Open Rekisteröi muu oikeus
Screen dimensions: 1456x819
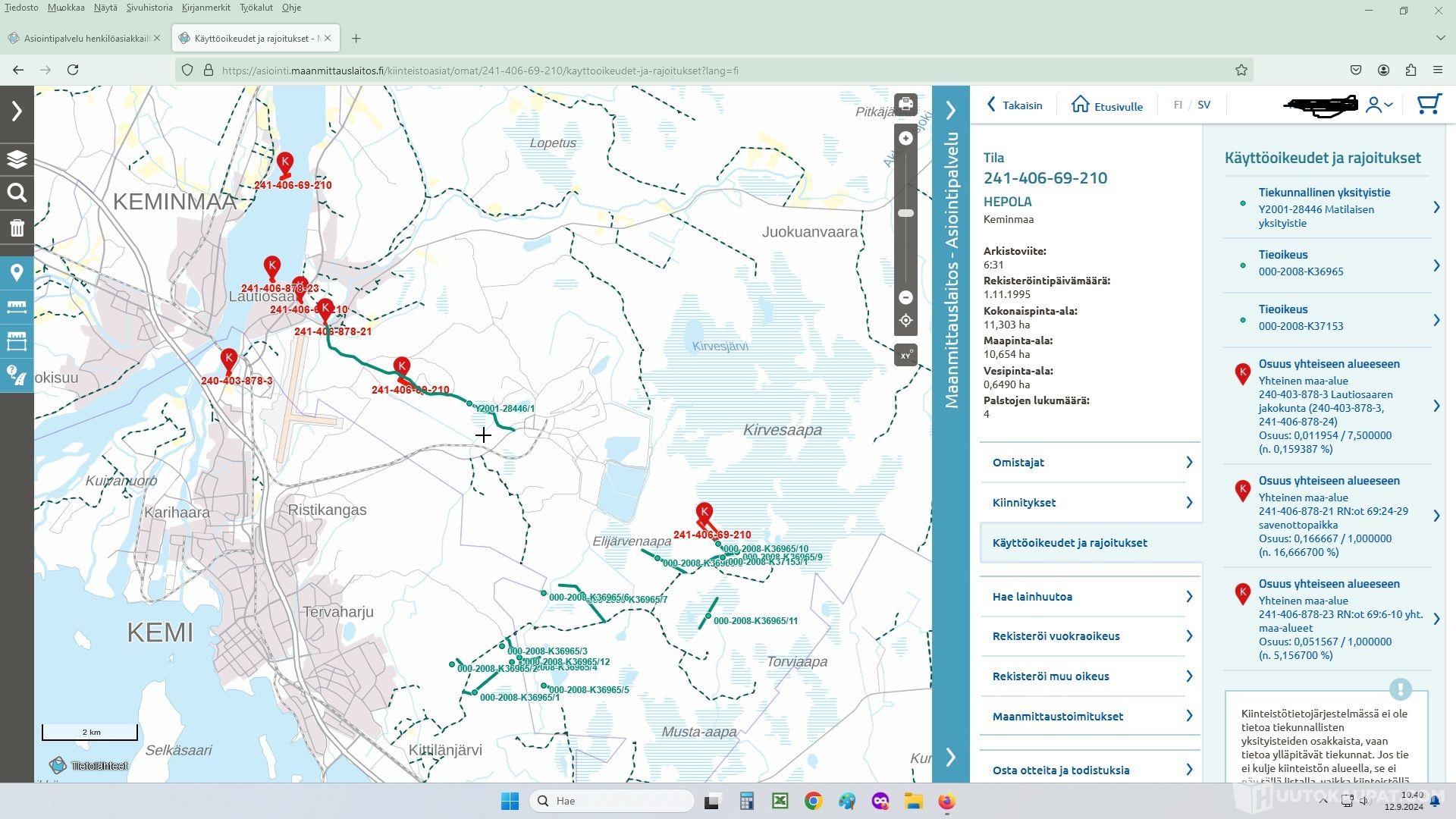coord(1090,676)
